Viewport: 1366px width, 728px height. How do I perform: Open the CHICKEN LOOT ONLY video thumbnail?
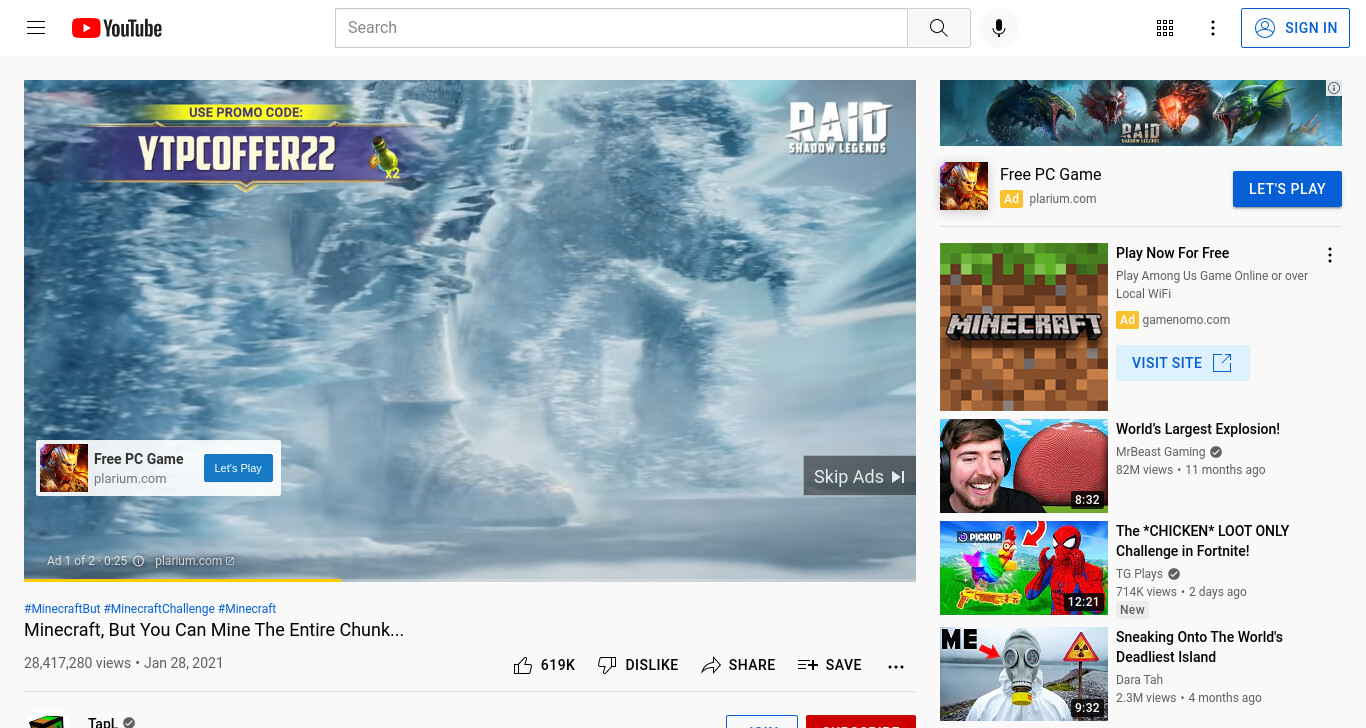[x=1024, y=568]
